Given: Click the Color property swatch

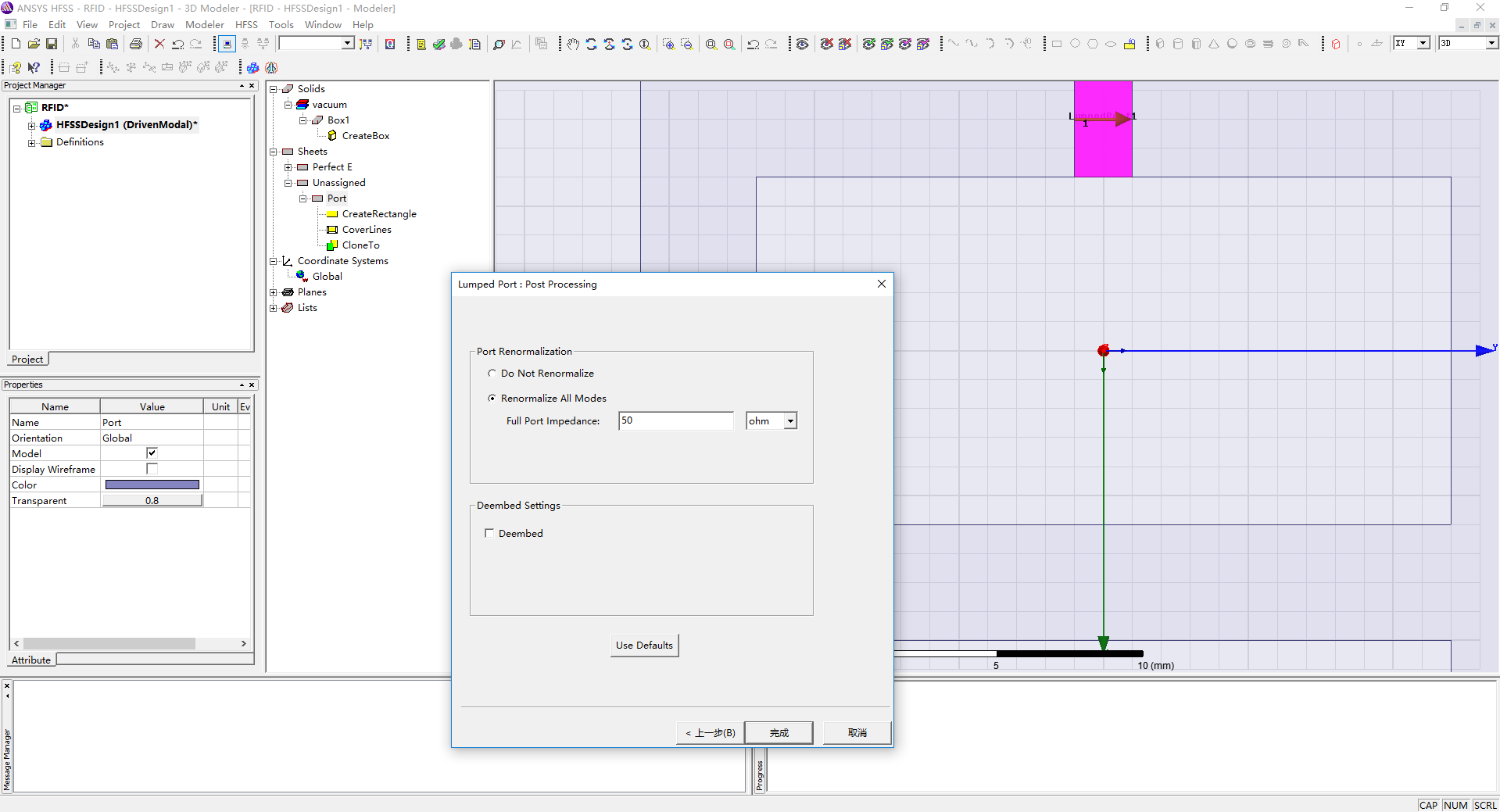Looking at the screenshot, I should (152, 485).
